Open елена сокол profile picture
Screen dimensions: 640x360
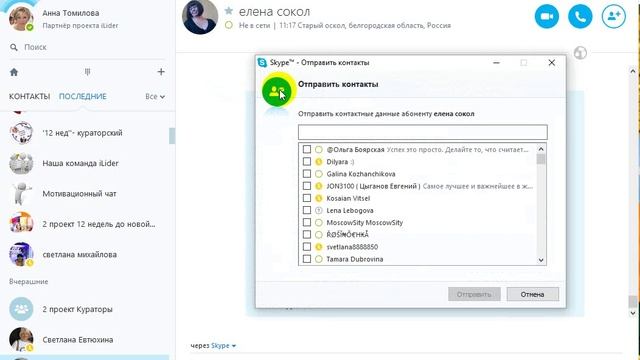point(200,17)
